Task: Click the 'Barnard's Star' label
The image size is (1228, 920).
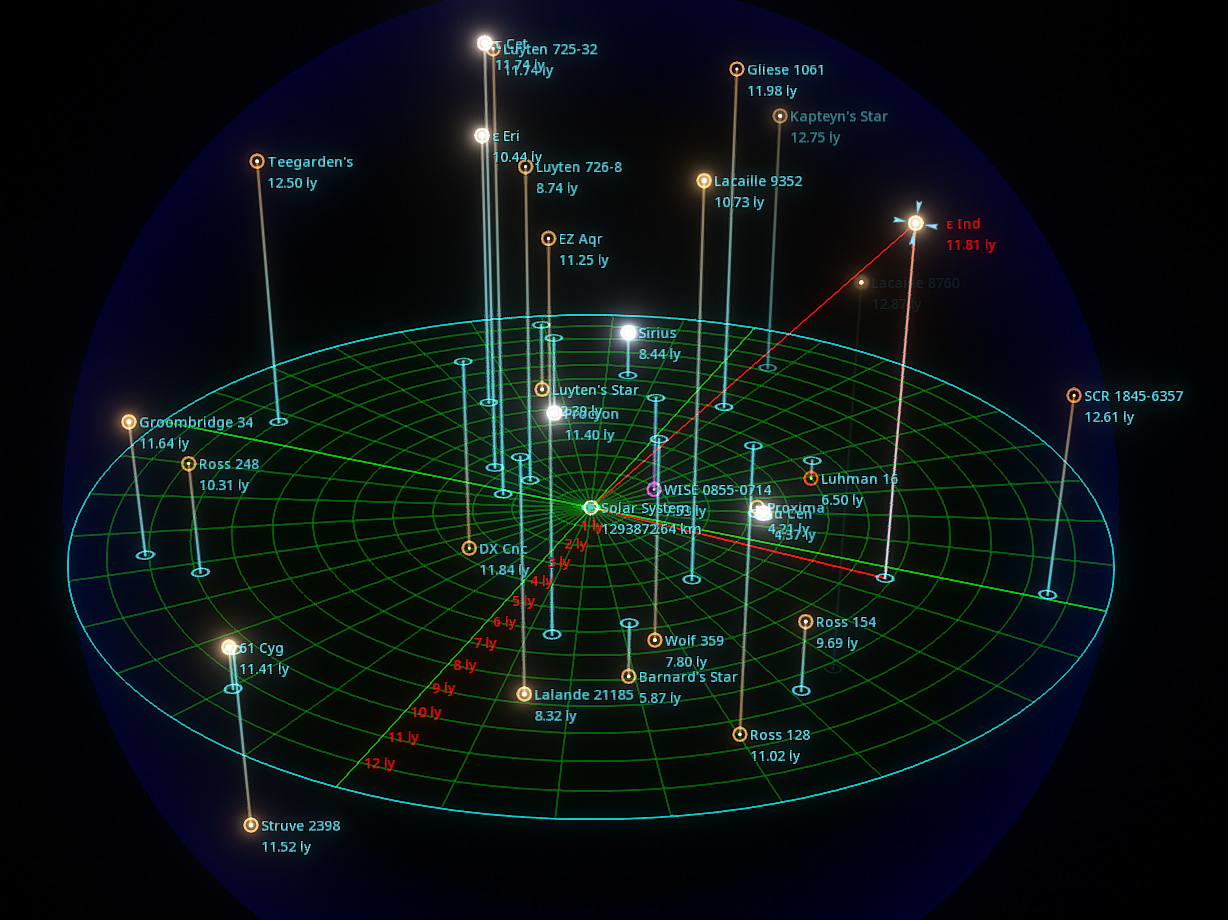Action: click(x=688, y=677)
